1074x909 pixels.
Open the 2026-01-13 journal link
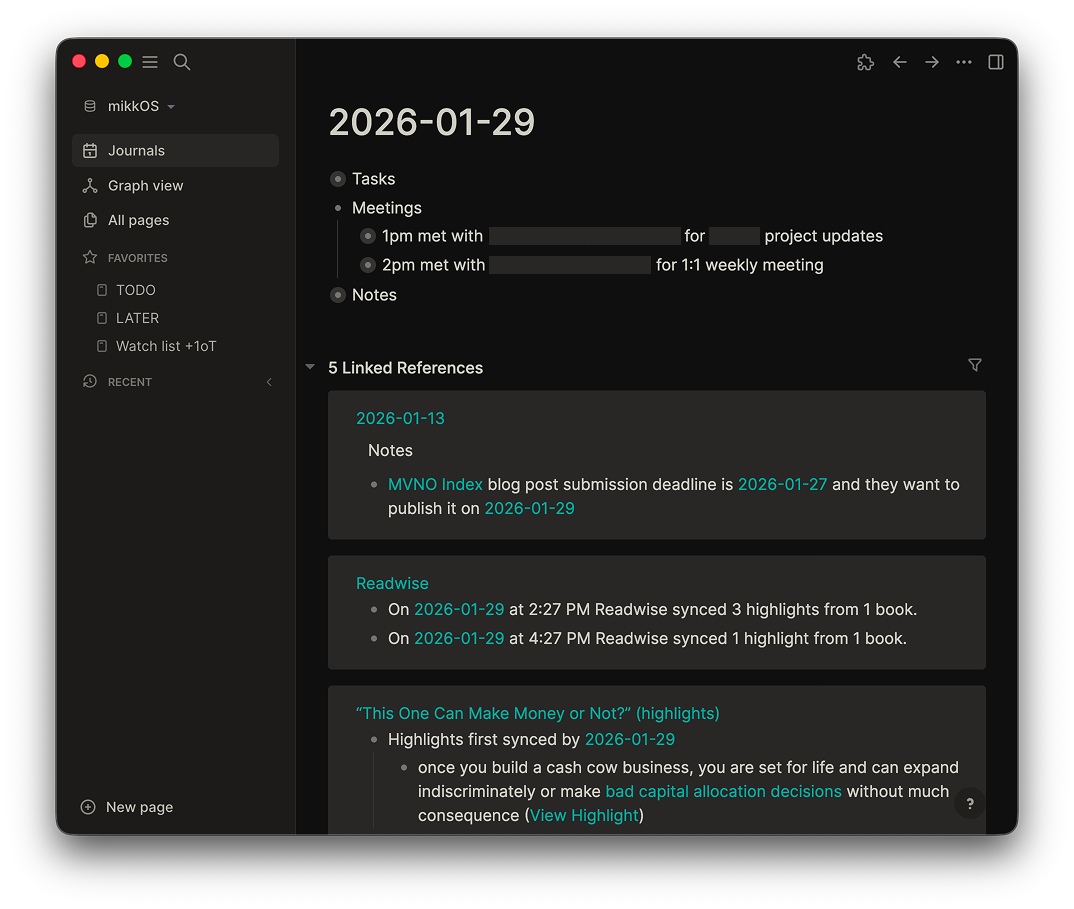pyautogui.click(x=400, y=418)
